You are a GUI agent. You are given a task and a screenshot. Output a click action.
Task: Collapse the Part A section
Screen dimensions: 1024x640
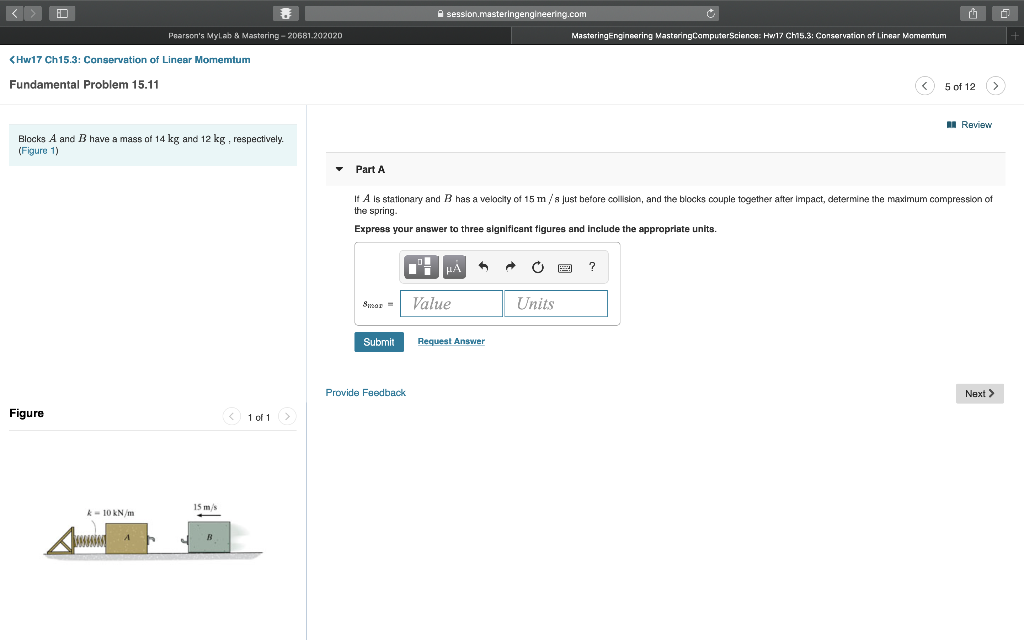click(339, 169)
